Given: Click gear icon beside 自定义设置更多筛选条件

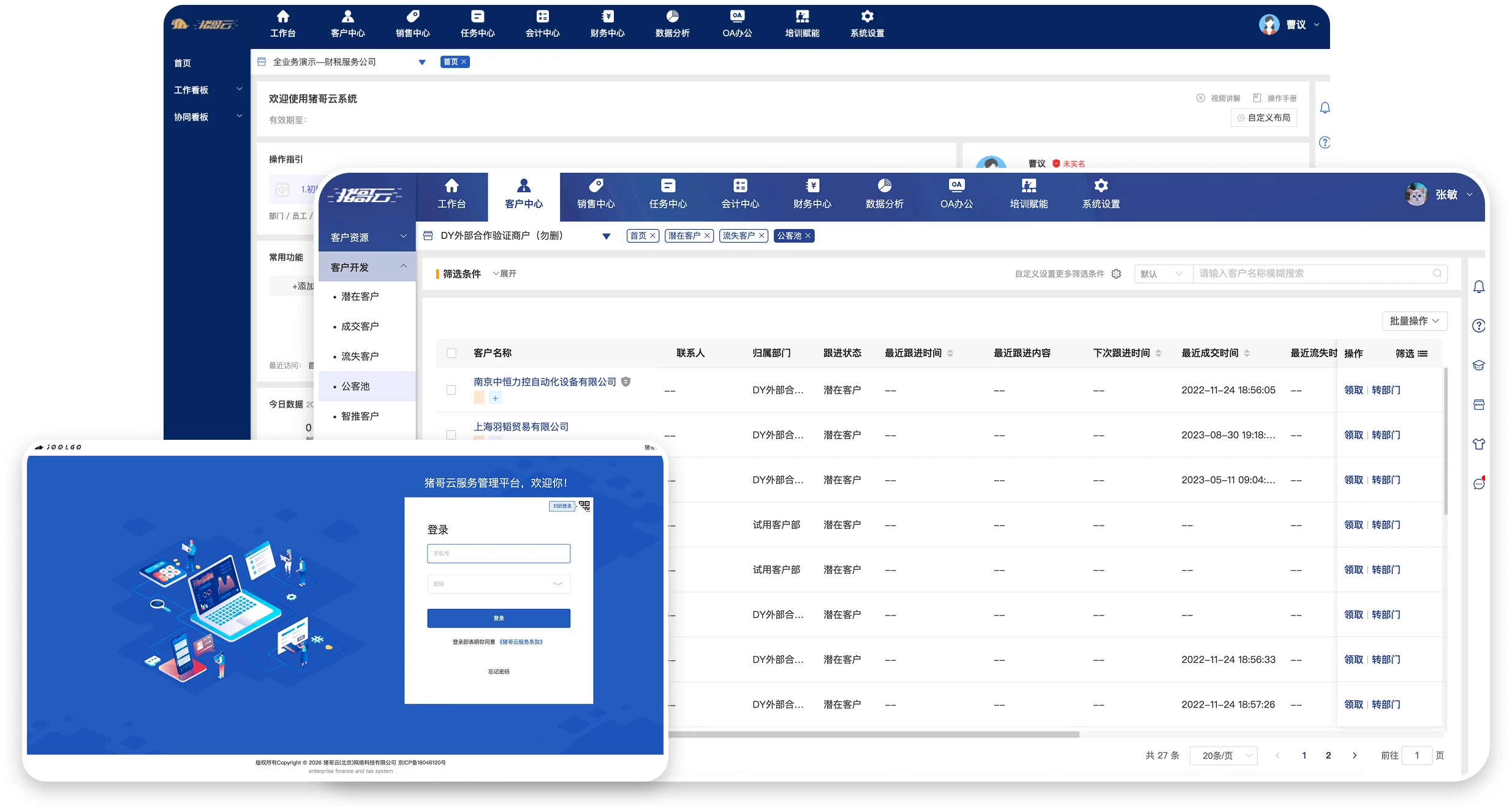Looking at the screenshot, I should [1116, 274].
